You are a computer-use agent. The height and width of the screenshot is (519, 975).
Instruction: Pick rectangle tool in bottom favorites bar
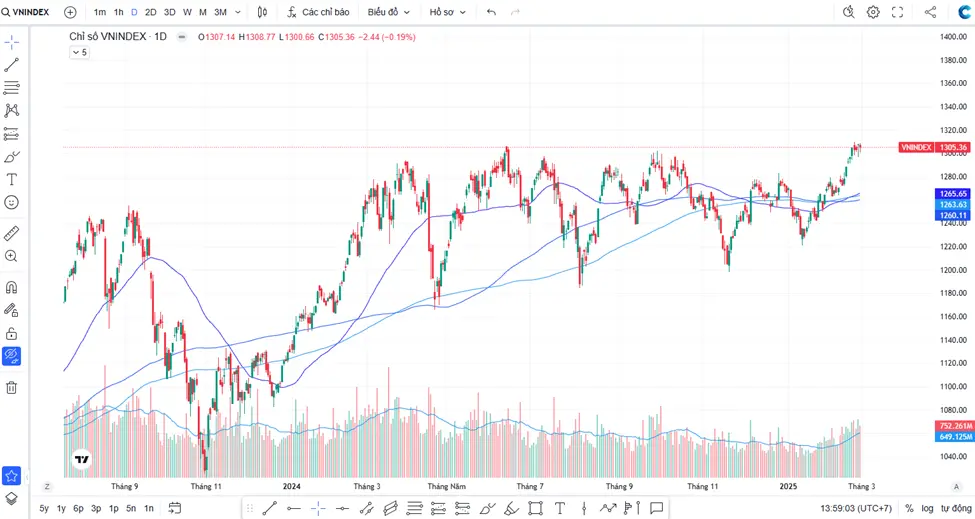(535, 508)
